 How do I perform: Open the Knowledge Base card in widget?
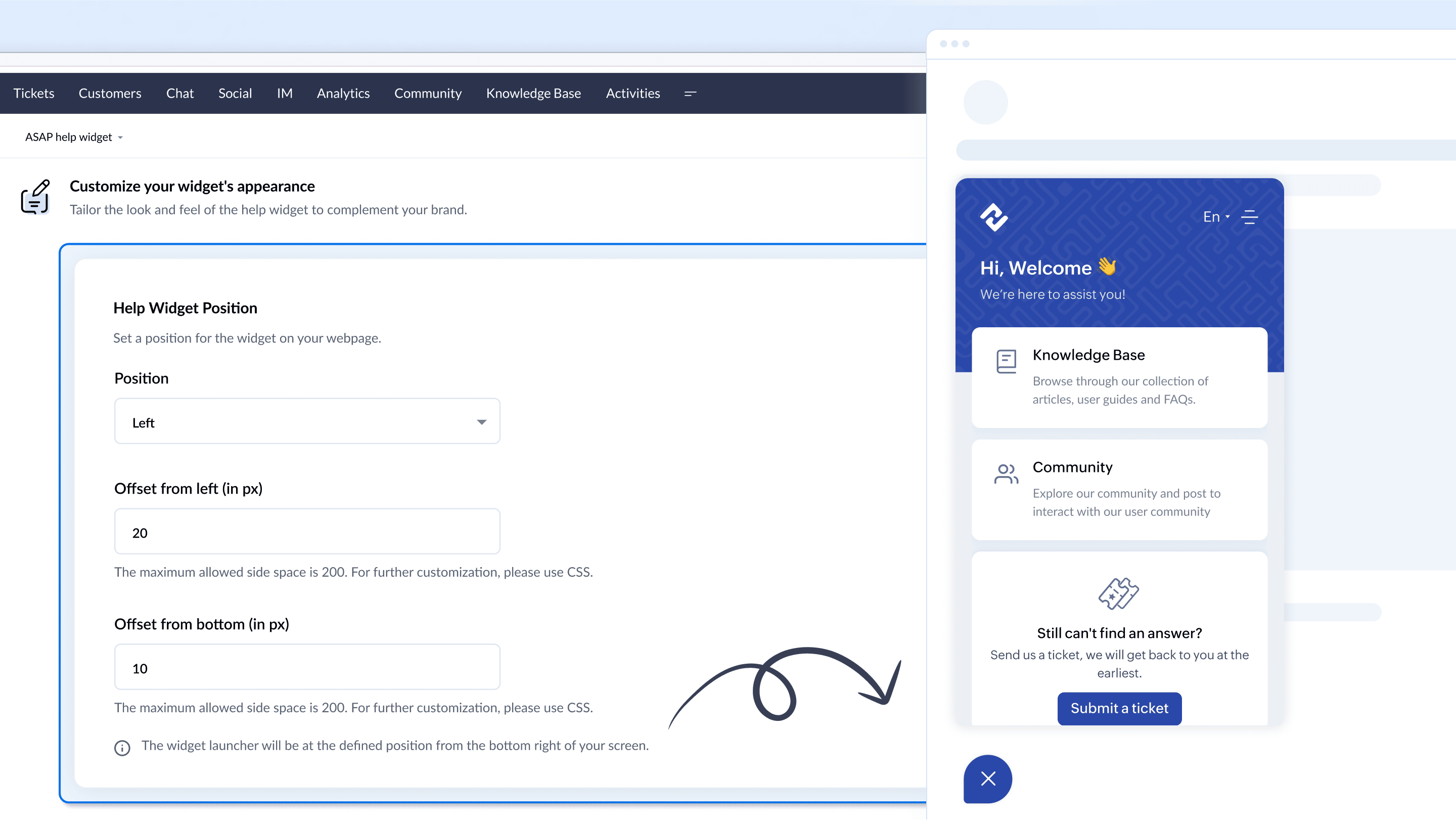click(1119, 377)
